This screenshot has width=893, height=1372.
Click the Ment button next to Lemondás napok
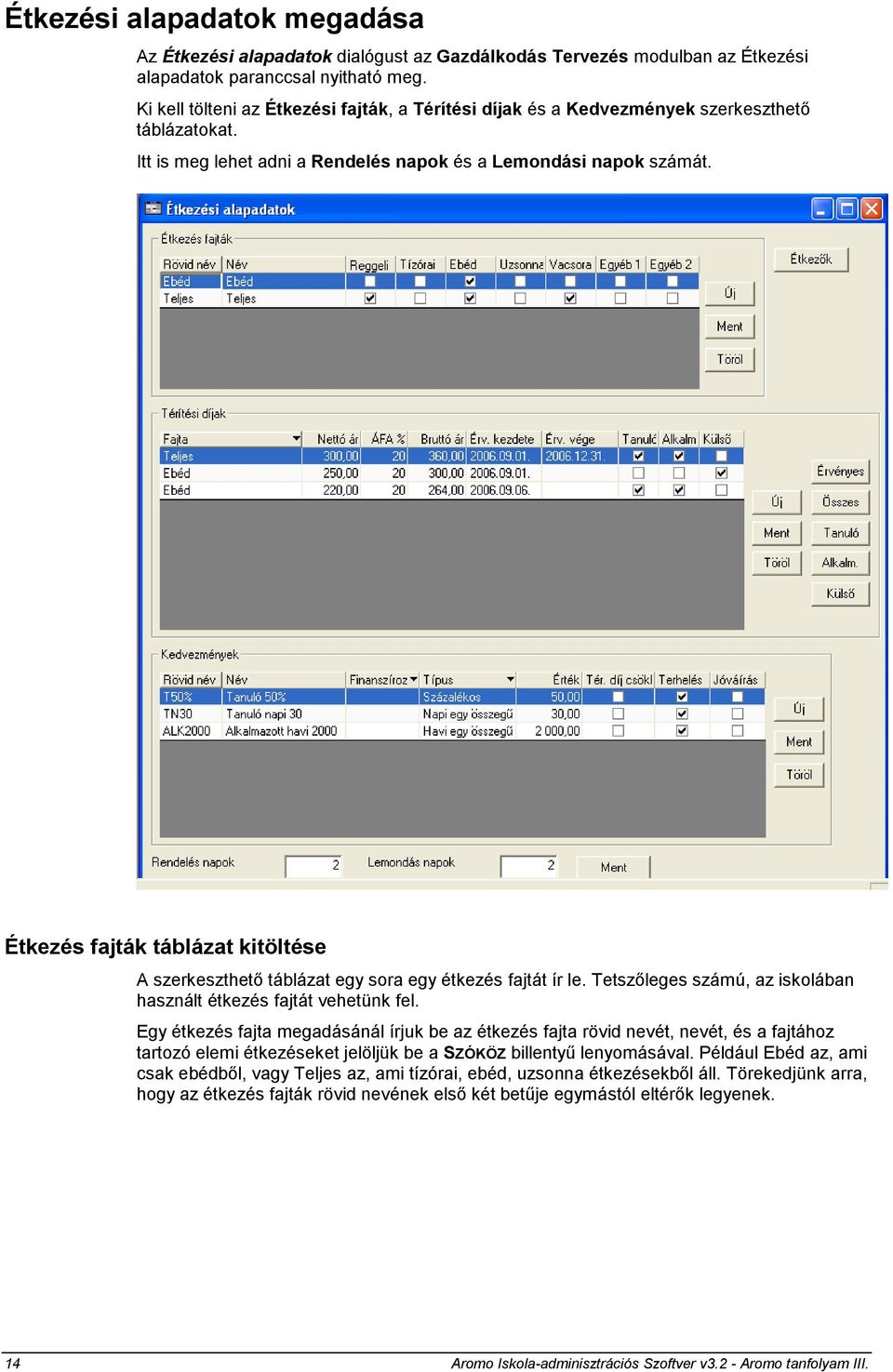pyautogui.click(x=613, y=867)
